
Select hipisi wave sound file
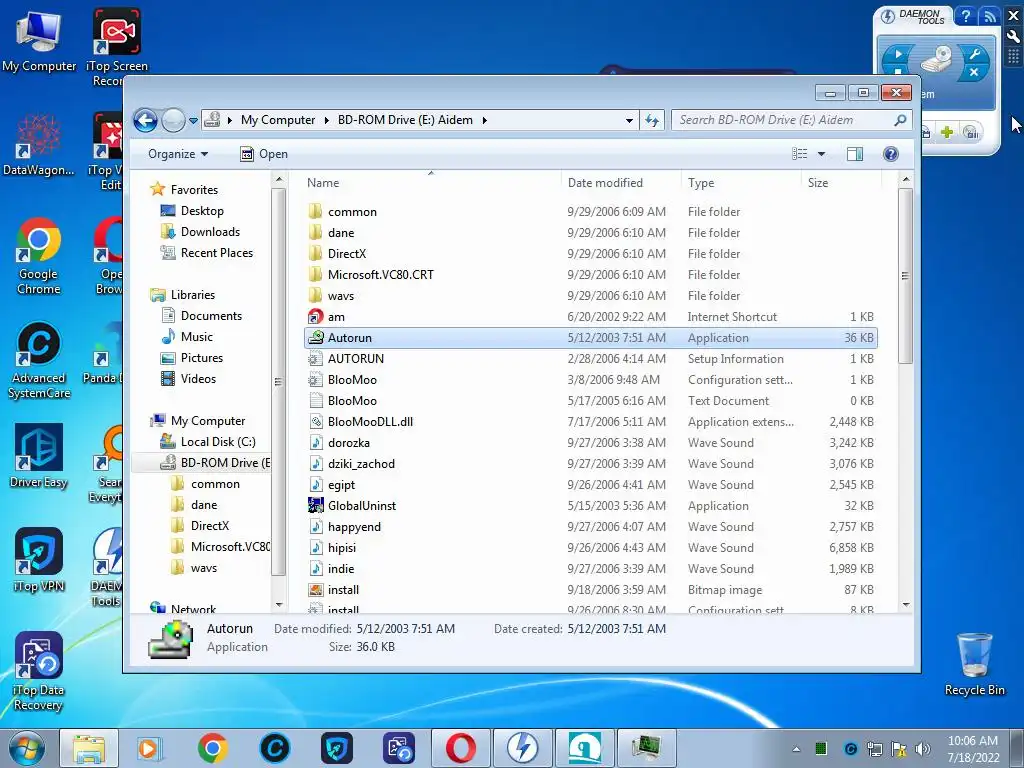[x=590, y=548]
